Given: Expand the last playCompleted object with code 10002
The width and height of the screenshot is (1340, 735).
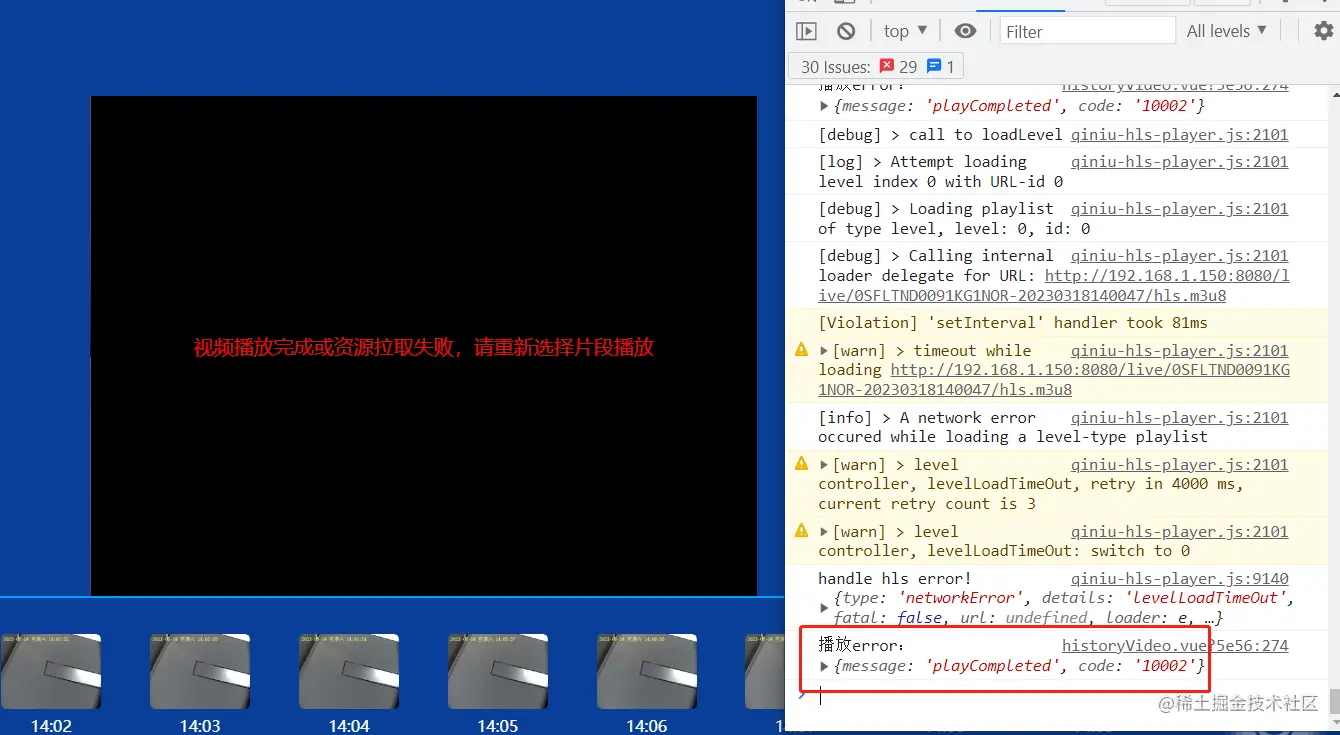Looking at the screenshot, I should coord(824,666).
